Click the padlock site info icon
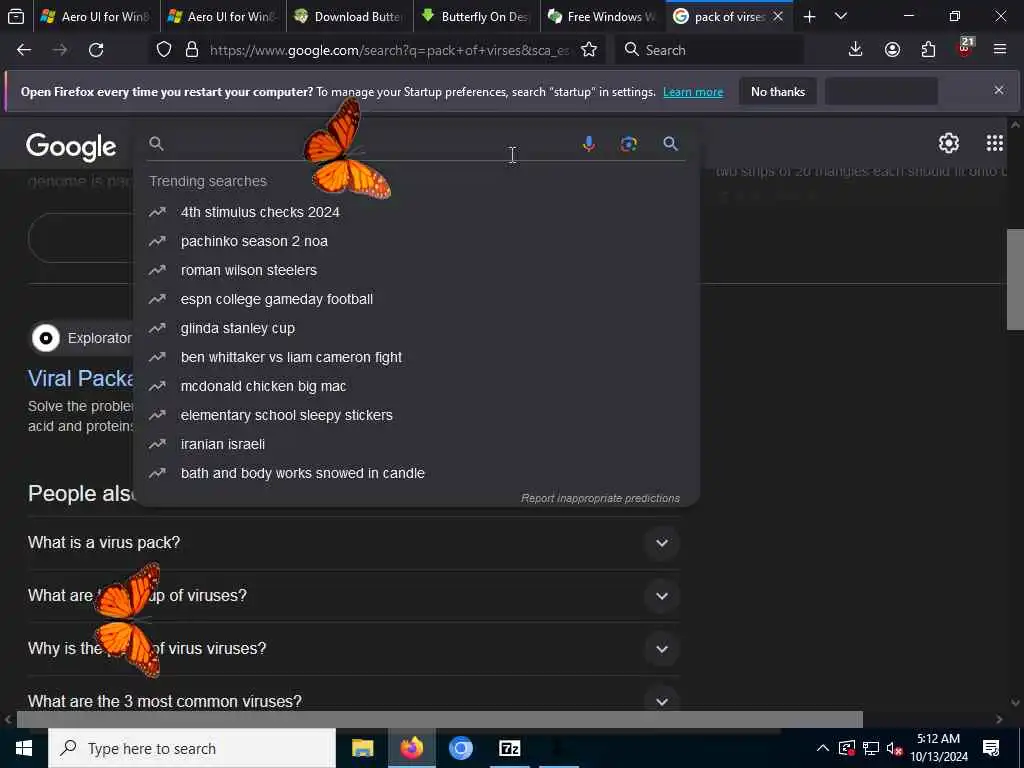Image resolution: width=1024 pixels, height=768 pixels. tap(192, 50)
